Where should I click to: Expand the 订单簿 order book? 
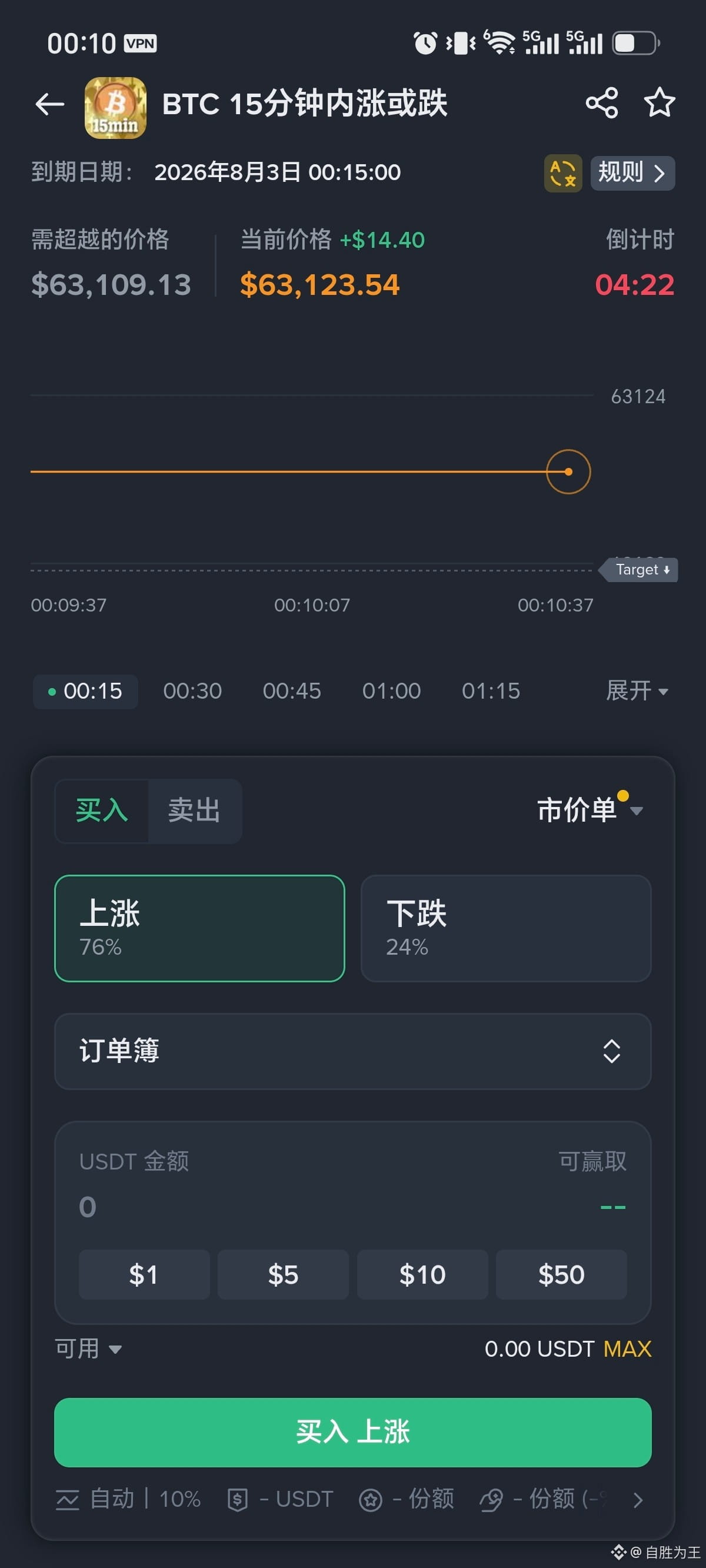(353, 1051)
